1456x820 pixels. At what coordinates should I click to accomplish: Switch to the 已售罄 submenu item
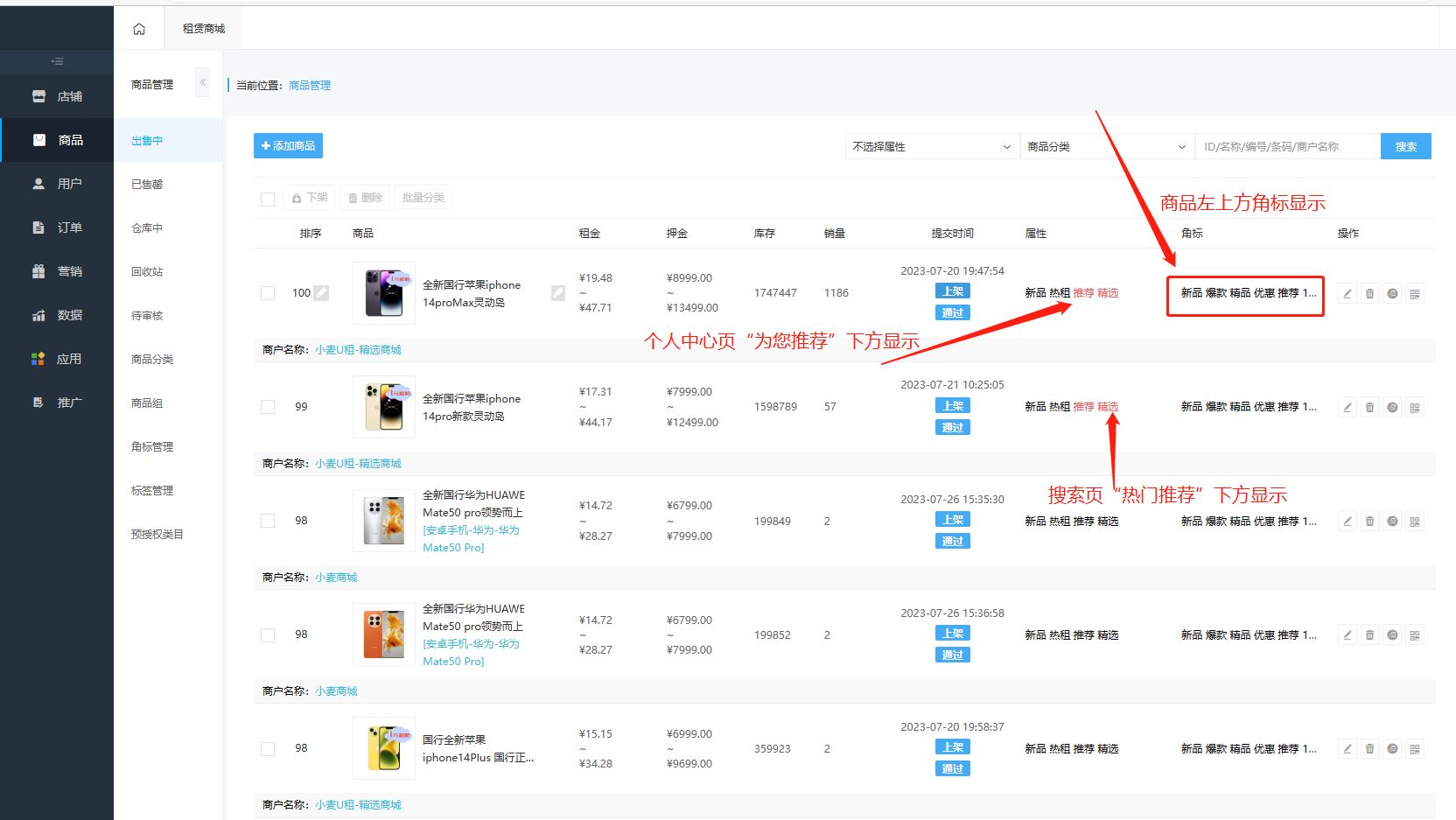pyautogui.click(x=147, y=185)
